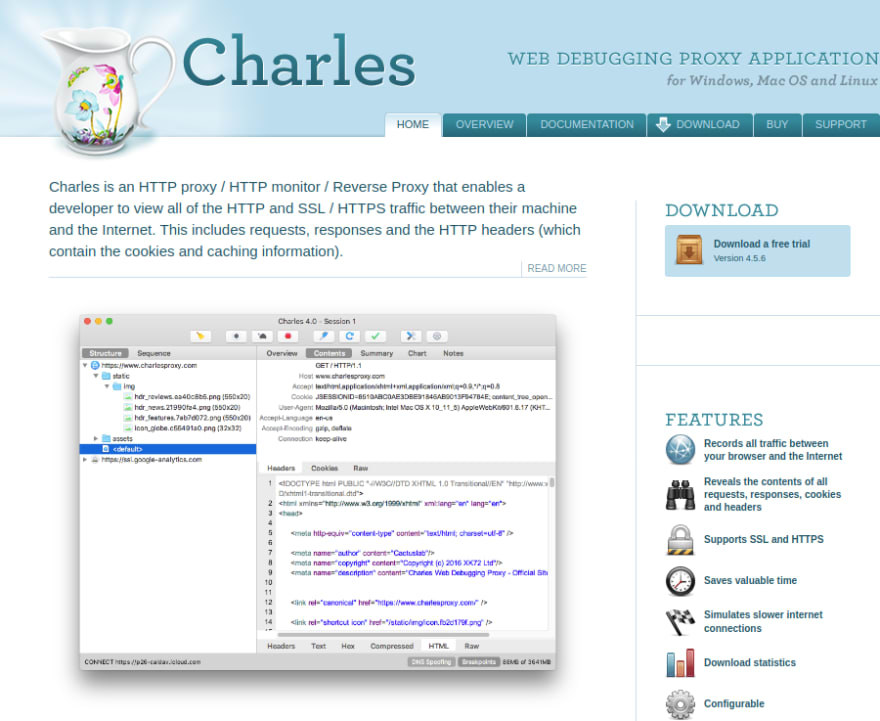Click the clock icon beside Saves valuable time
This screenshot has height=721, width=880.
[x=680, y=581]
